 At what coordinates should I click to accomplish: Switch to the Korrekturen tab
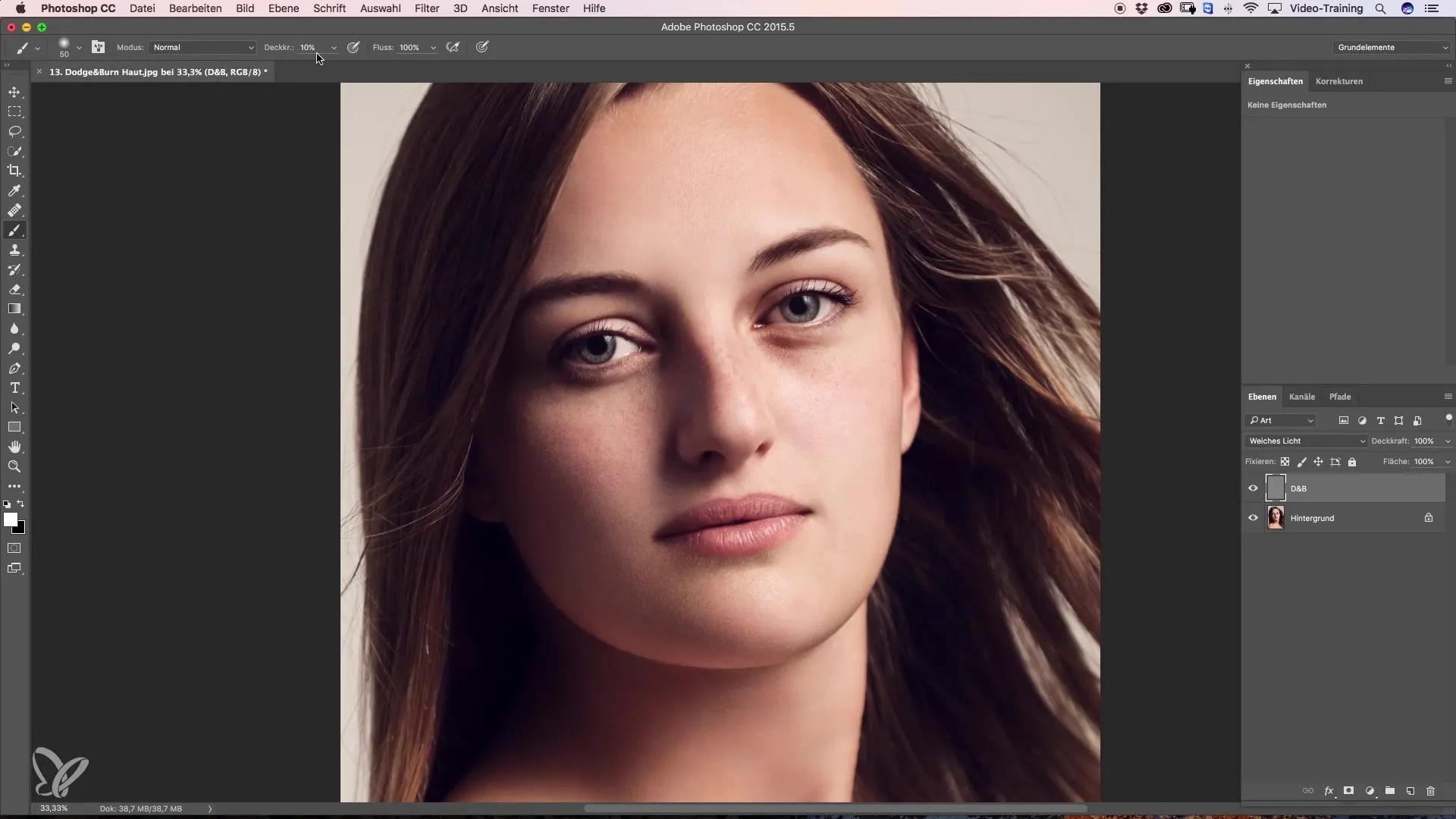point(1339,81)
